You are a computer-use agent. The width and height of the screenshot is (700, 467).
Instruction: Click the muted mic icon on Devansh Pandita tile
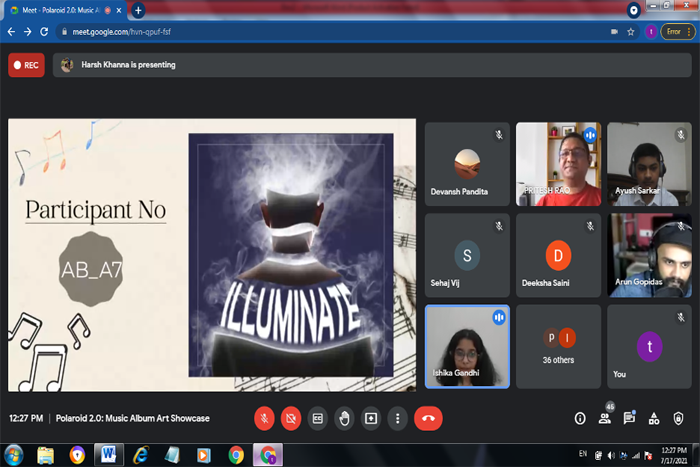click(x=499, y=134)
